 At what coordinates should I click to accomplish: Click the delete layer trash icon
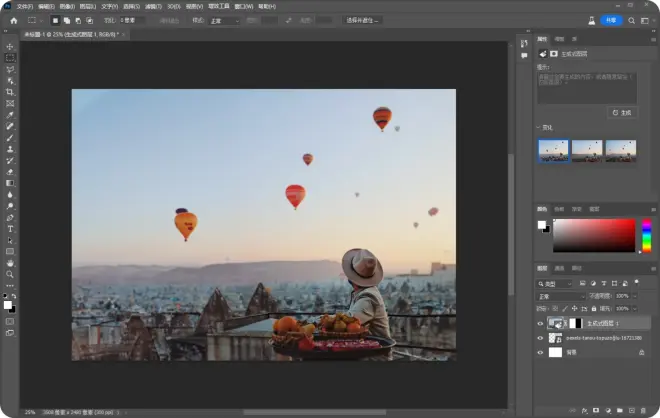point(643,410)
